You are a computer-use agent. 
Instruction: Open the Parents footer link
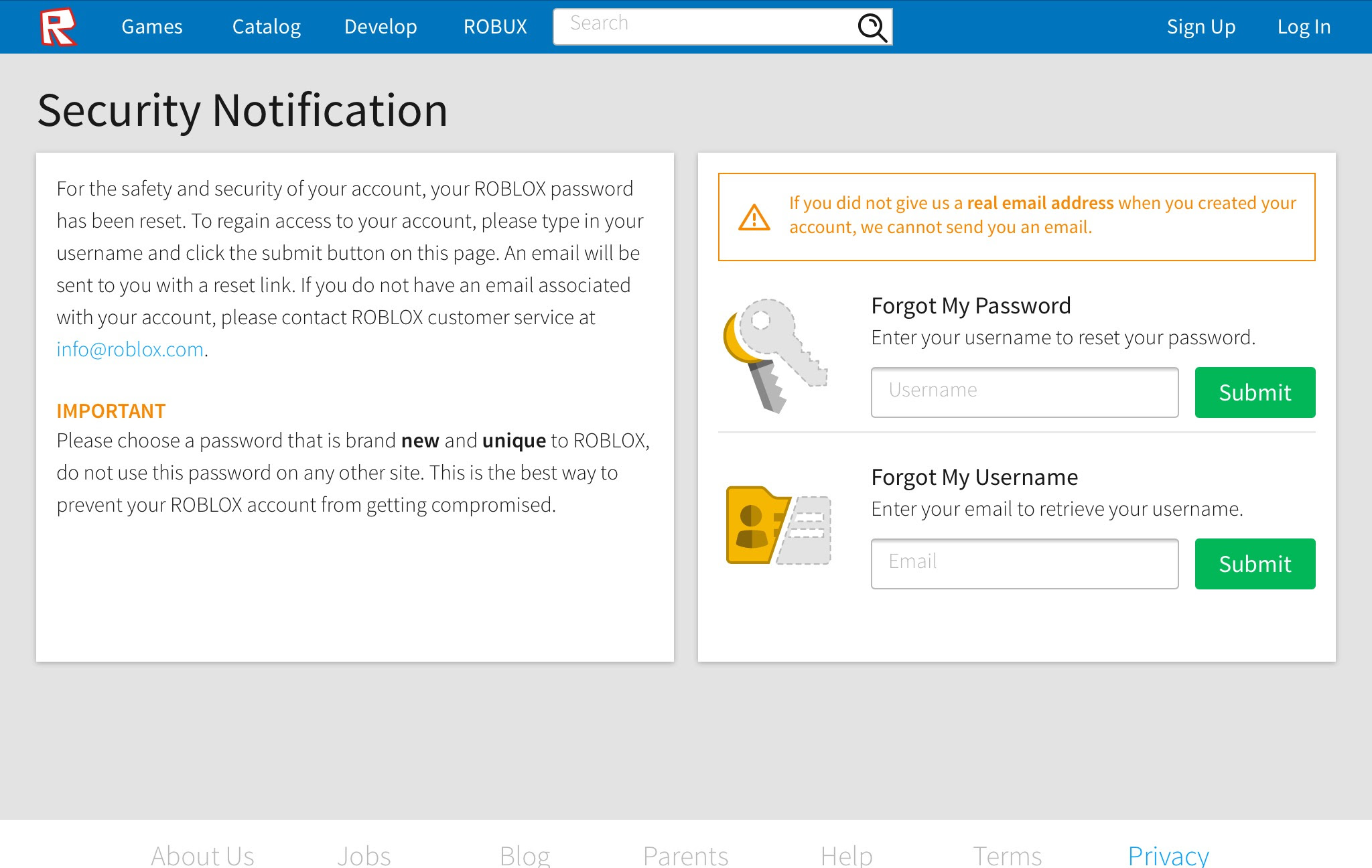685,856
